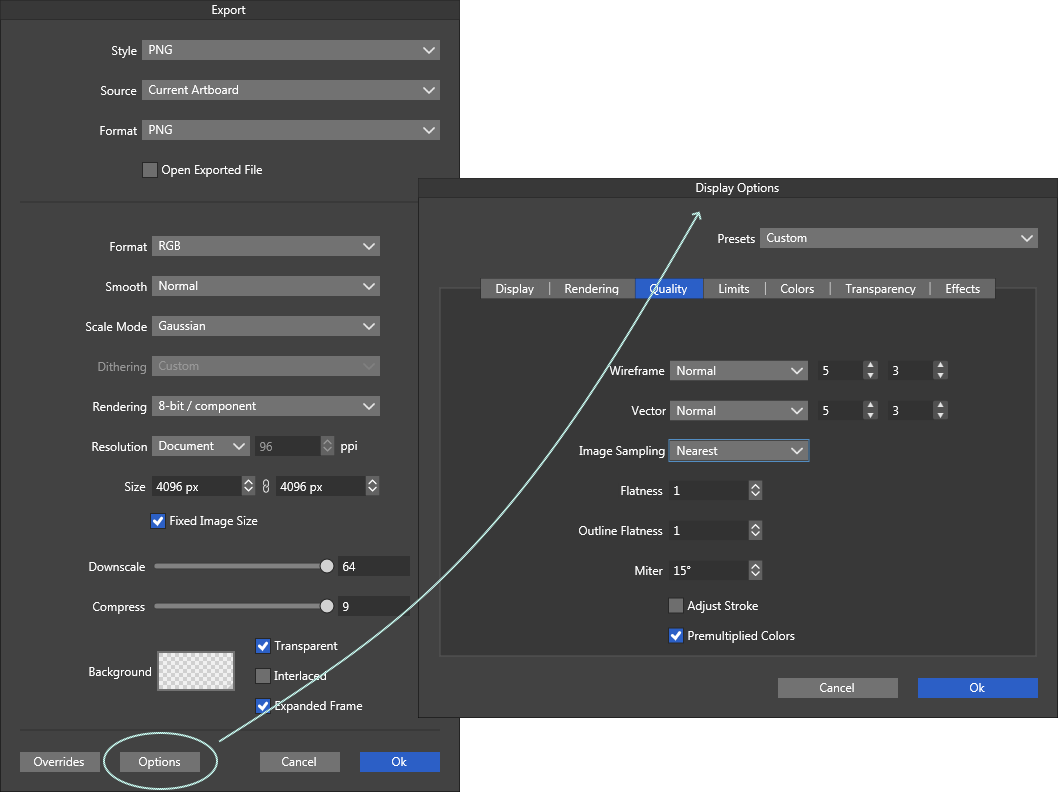Click the width size stepper arrows
This screenshot has height=792, width=1058.
click(x=248, y=486)
